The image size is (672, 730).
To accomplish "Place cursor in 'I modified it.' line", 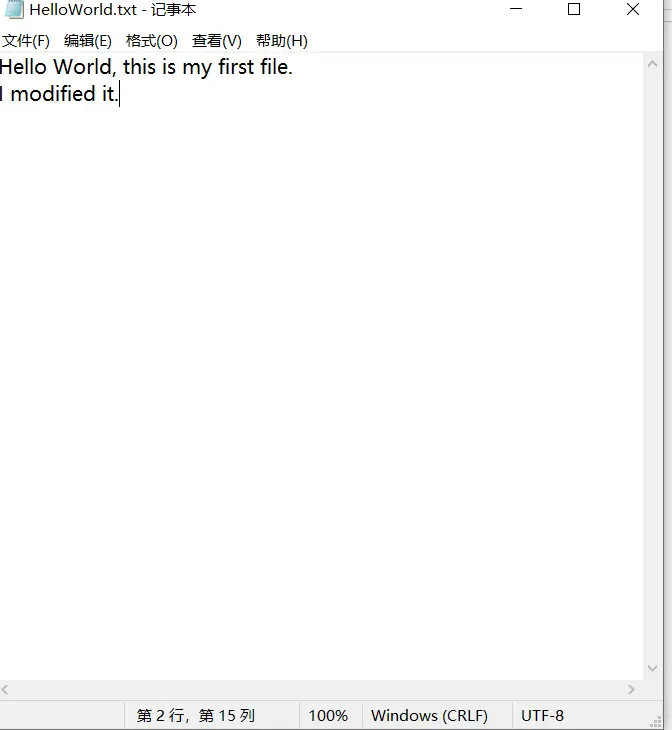I will (59, 94).
